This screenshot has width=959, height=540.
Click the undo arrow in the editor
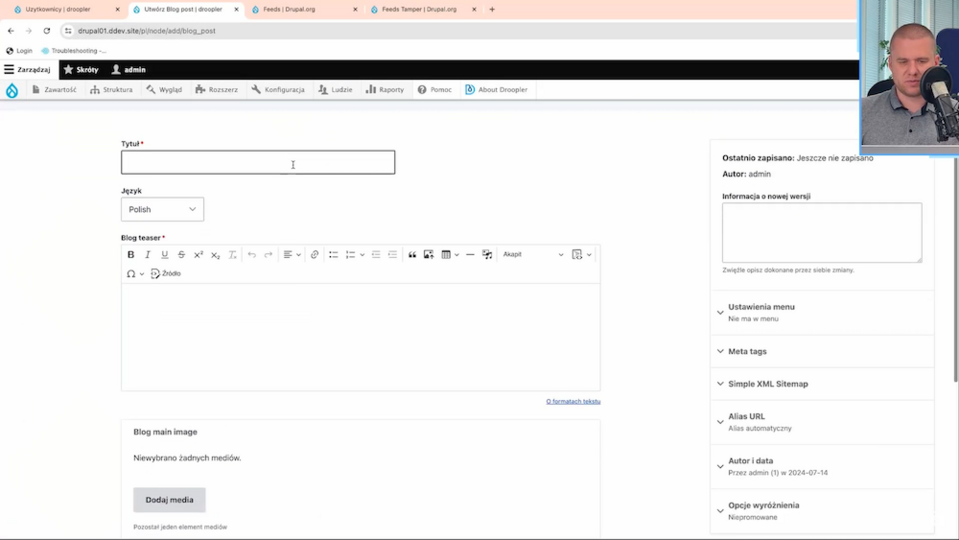point(251,254)
